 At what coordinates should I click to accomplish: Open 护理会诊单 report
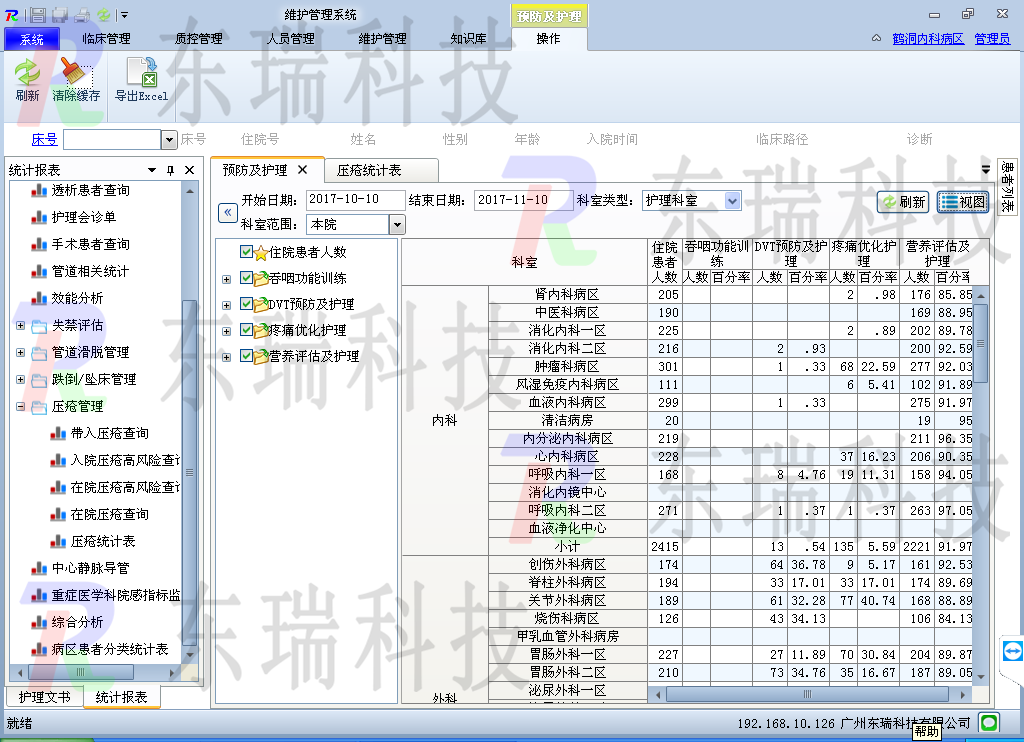coord(84,217)
